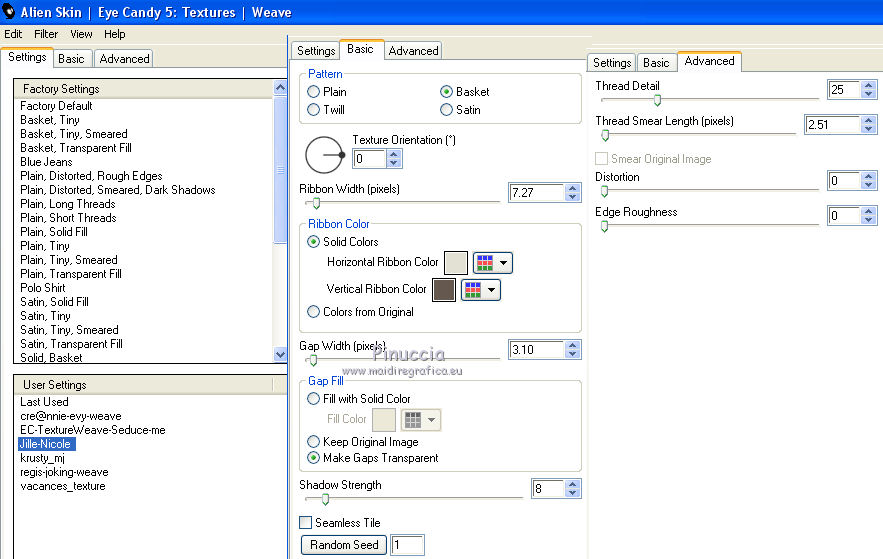Choose Colors from Original option

[314, 312]
